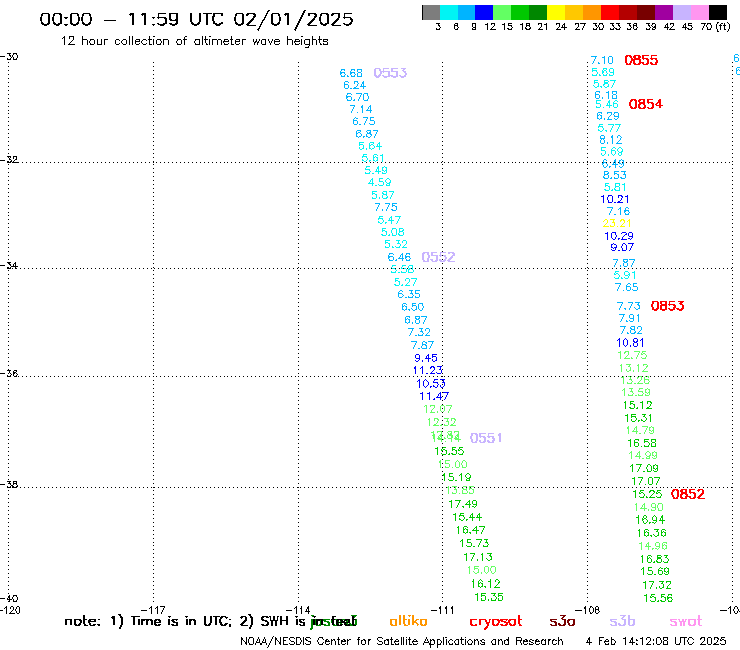Click the wave height value 16.94

[650, 520]
